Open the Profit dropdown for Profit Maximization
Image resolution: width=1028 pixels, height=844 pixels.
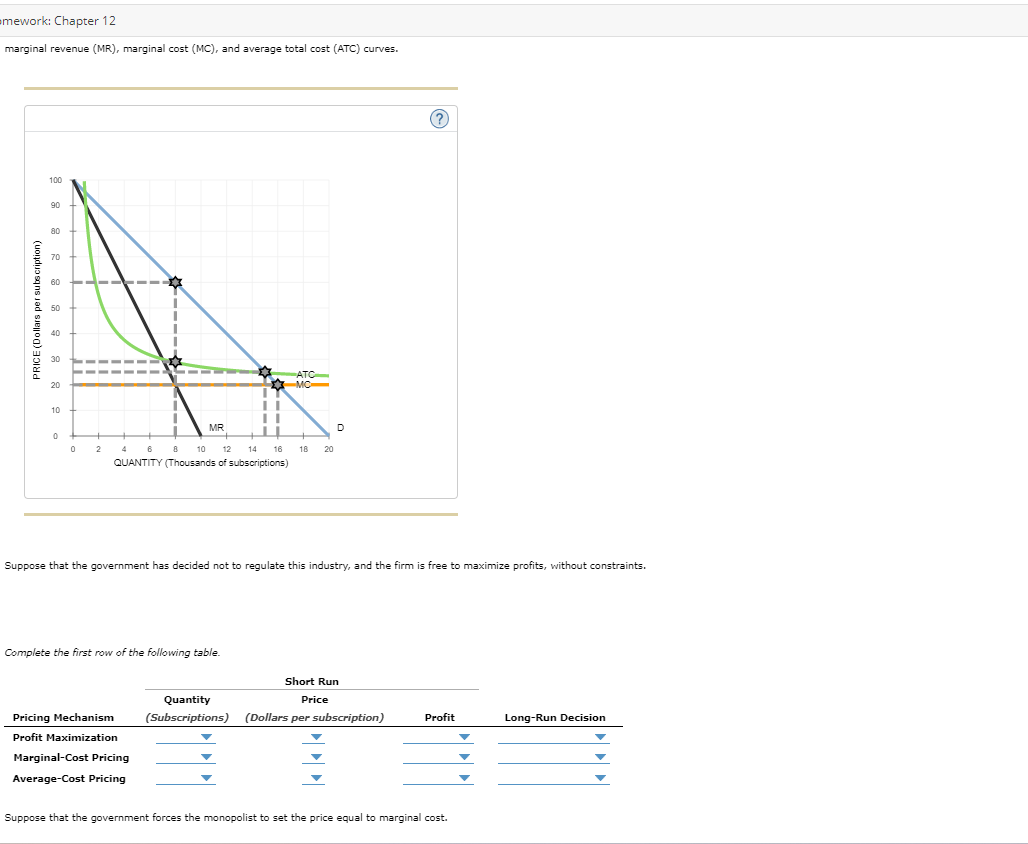point(463,737)
